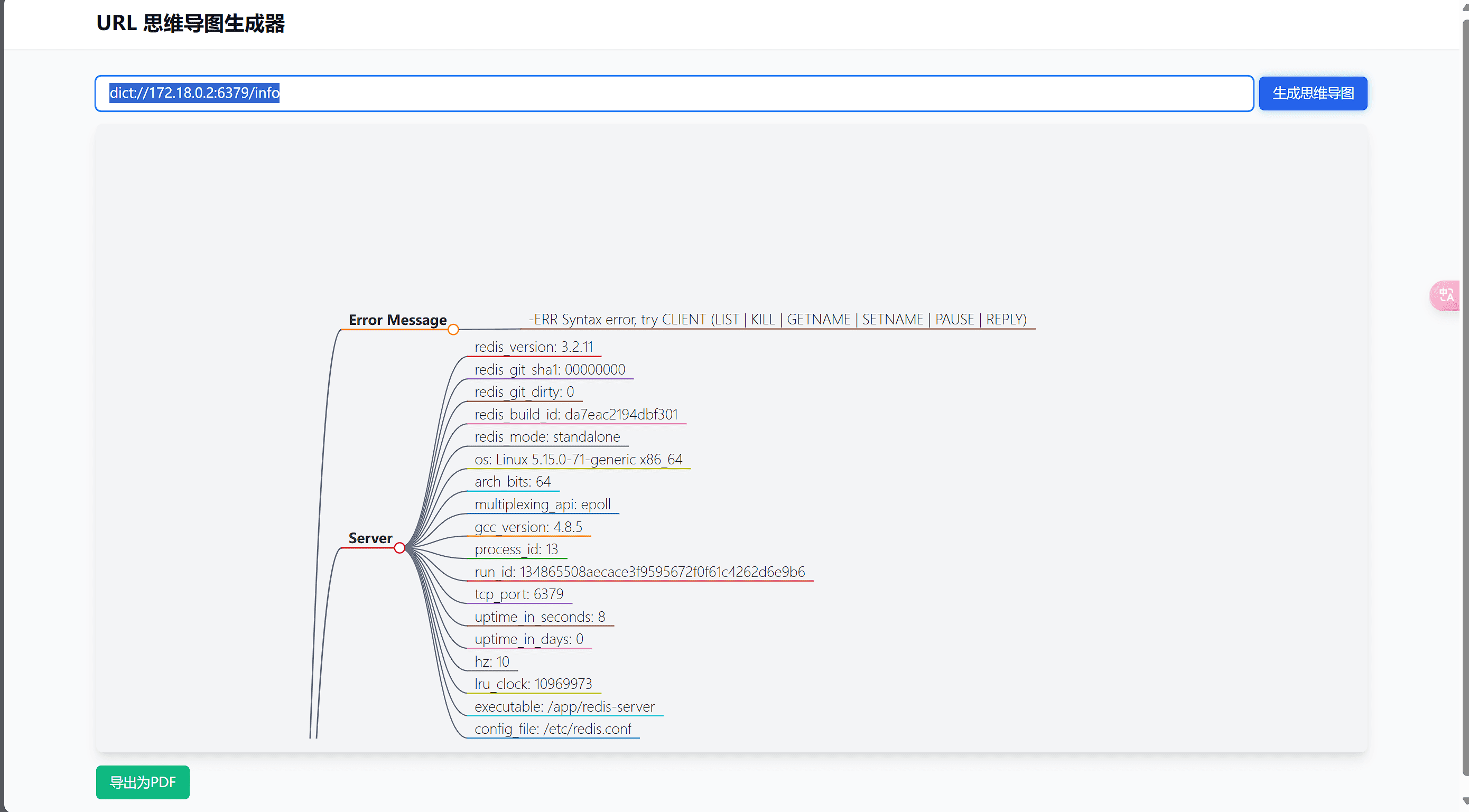Click the executable: /app/redis-server node
1469x812 pixels.
564,706
